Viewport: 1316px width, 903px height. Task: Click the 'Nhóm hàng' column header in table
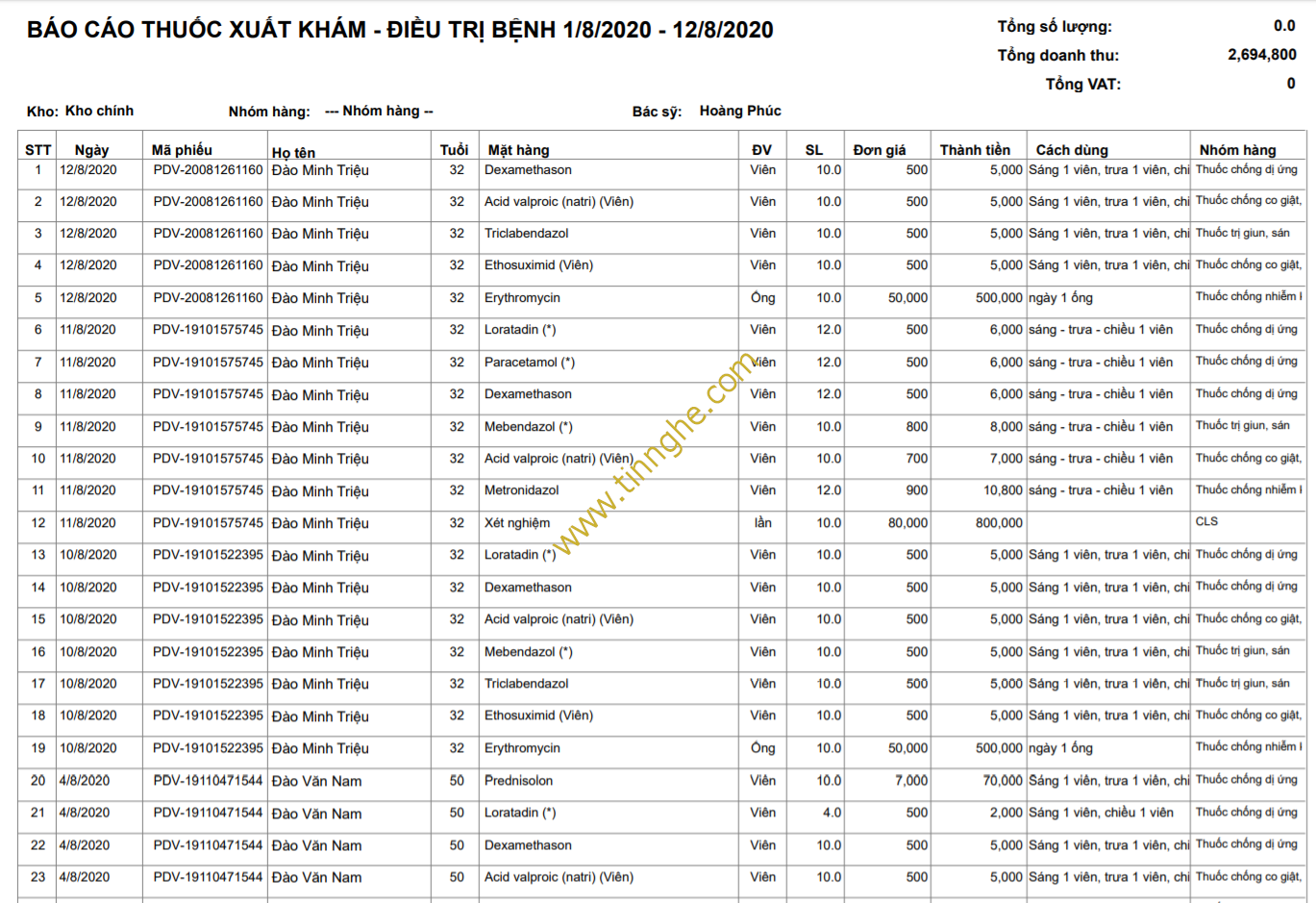1237,150
